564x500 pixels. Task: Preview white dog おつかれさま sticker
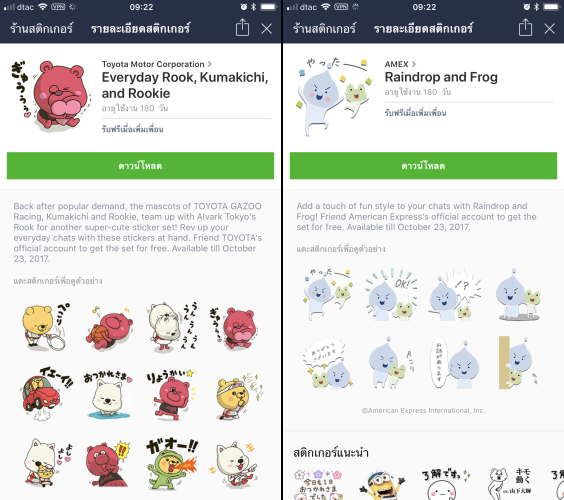(x=108, y=395)
